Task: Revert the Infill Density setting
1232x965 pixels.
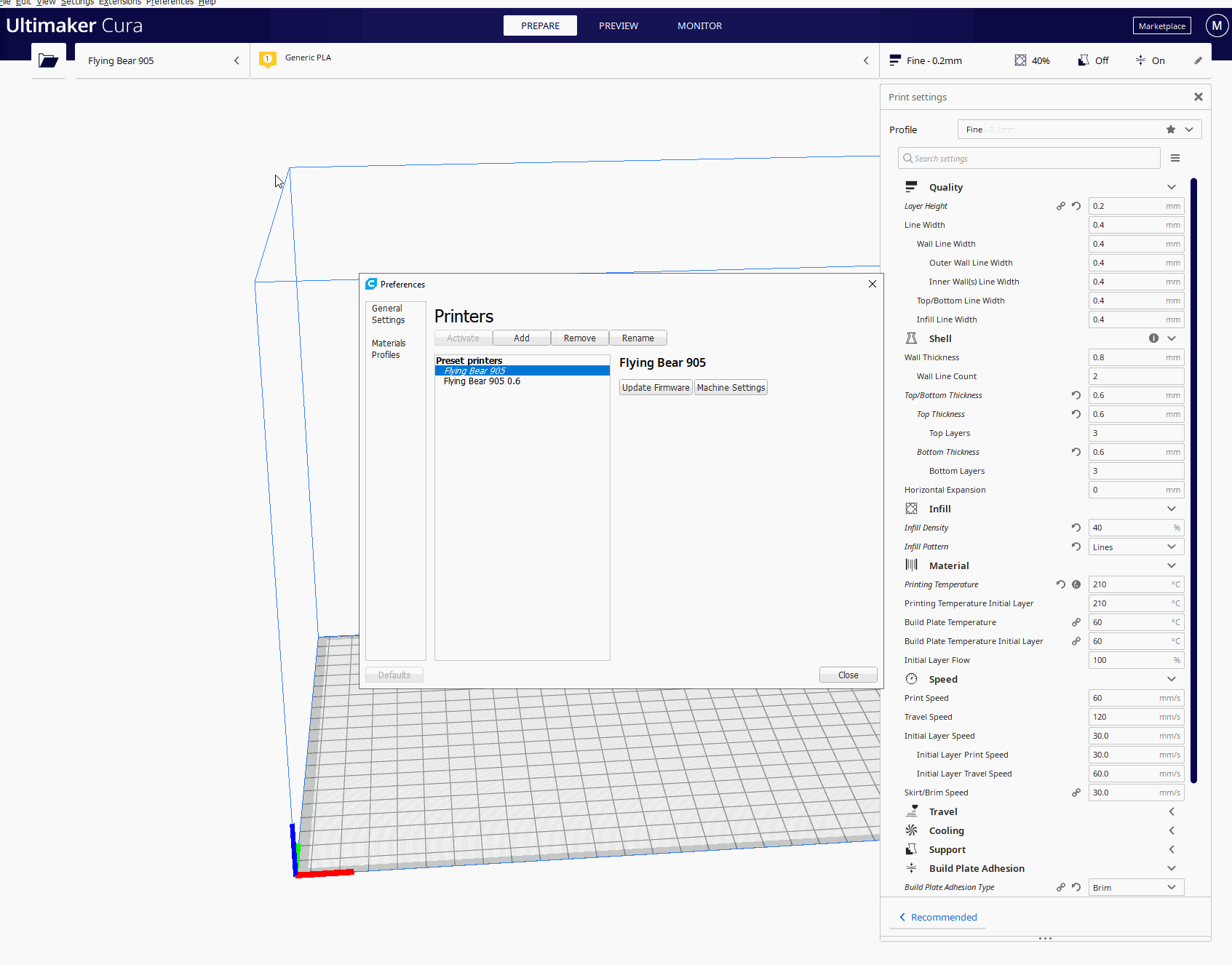Action: click(1076, 528)
